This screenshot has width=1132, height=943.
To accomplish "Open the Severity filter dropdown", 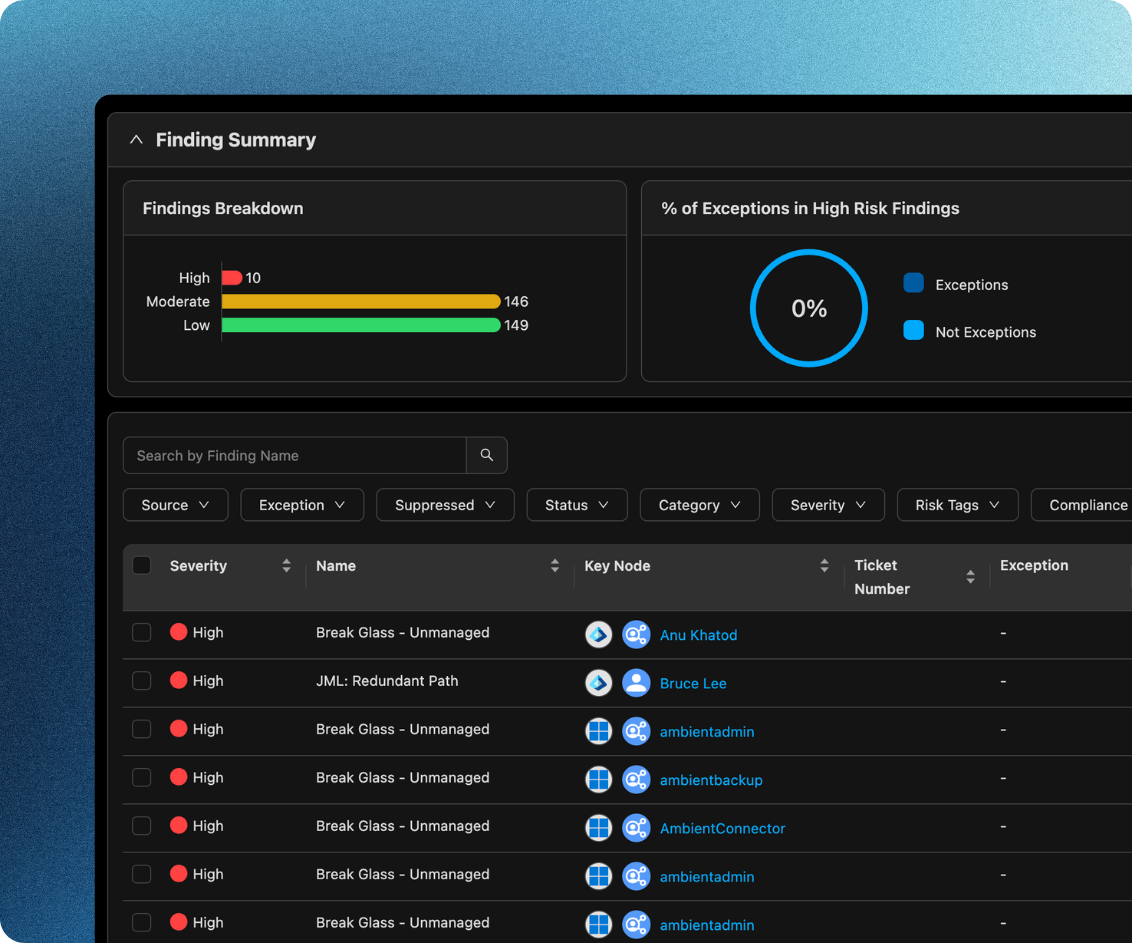I will [828, 505].
